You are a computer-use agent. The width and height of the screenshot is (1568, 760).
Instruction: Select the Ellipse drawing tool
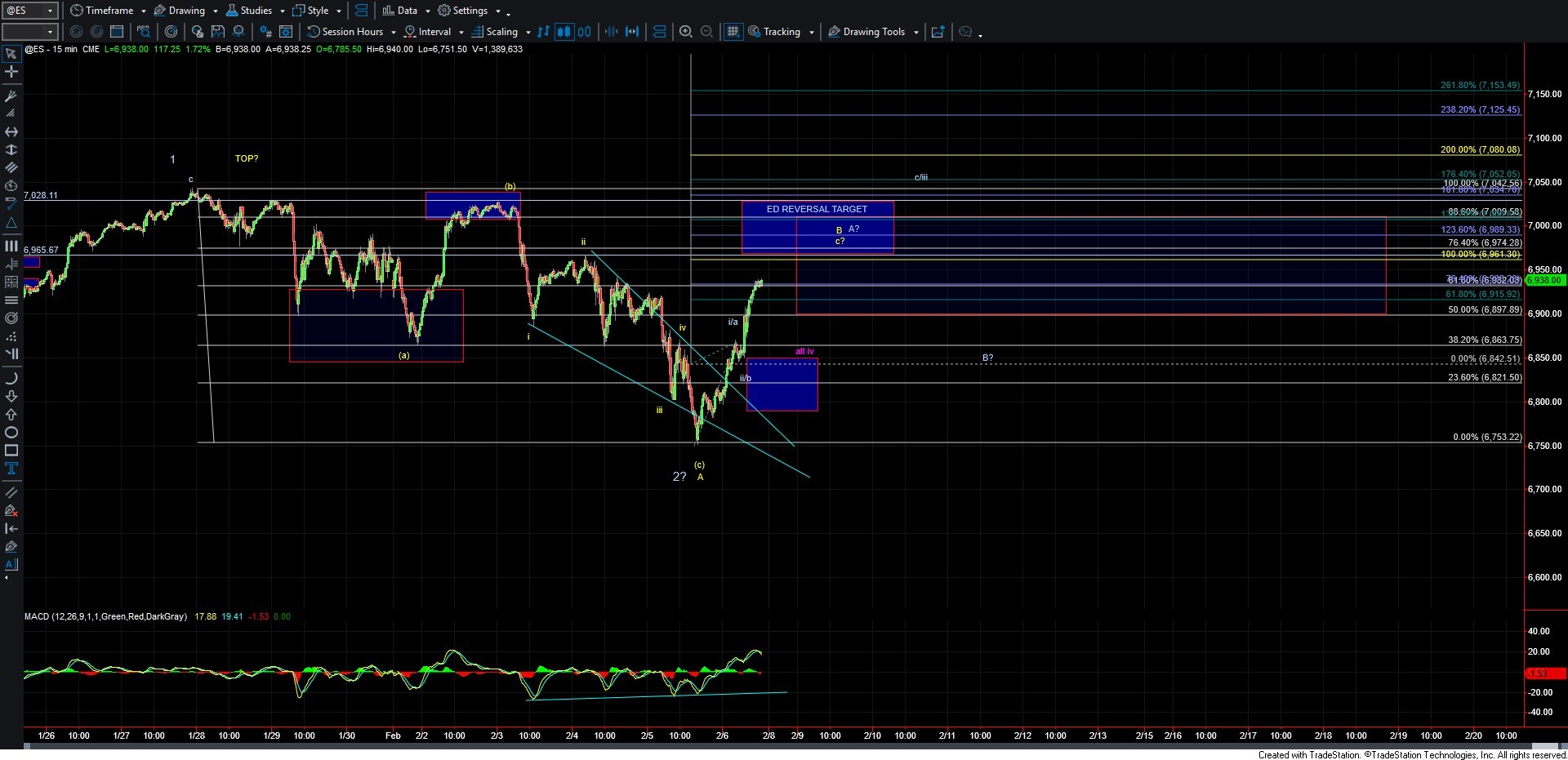(11, 433)
